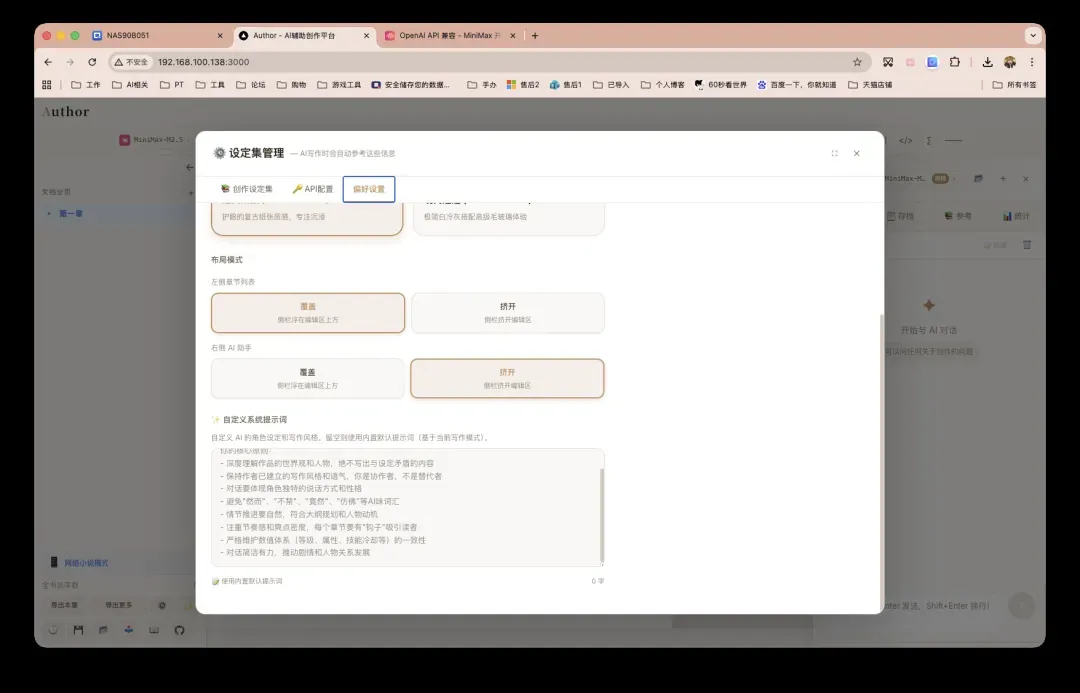Click the book icon in bottom toolbar
The height and width of the screenshot is (693, 1080).
154,630
